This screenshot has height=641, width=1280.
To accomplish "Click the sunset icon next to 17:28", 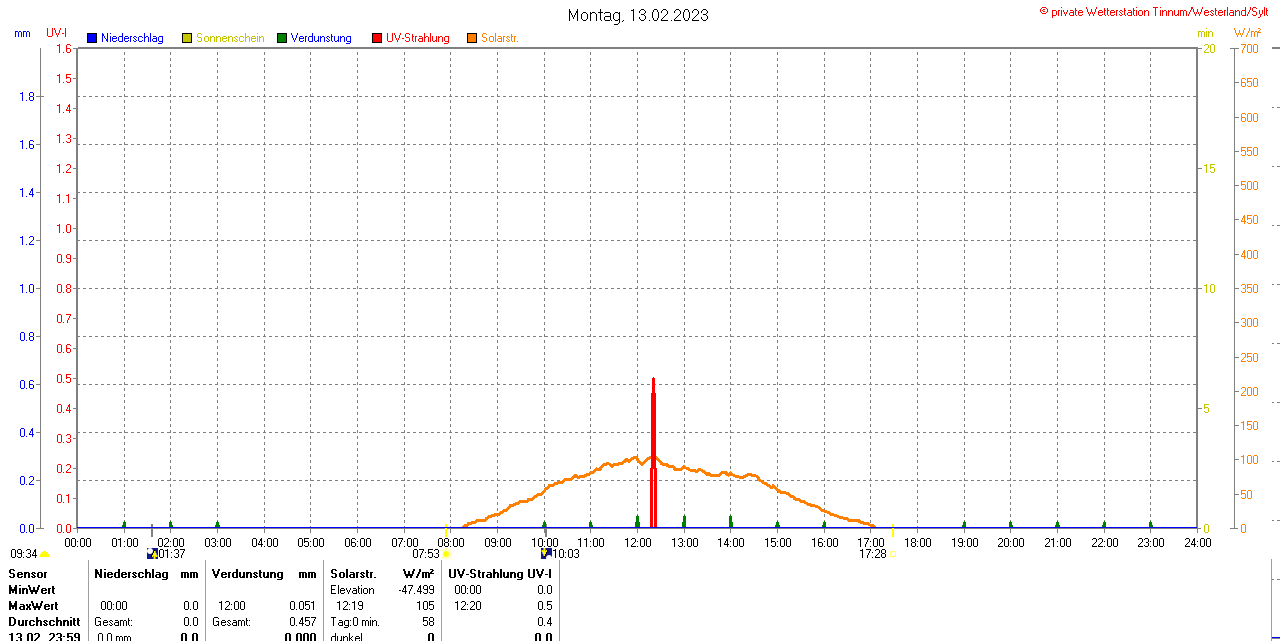I will tap(892, 554).
